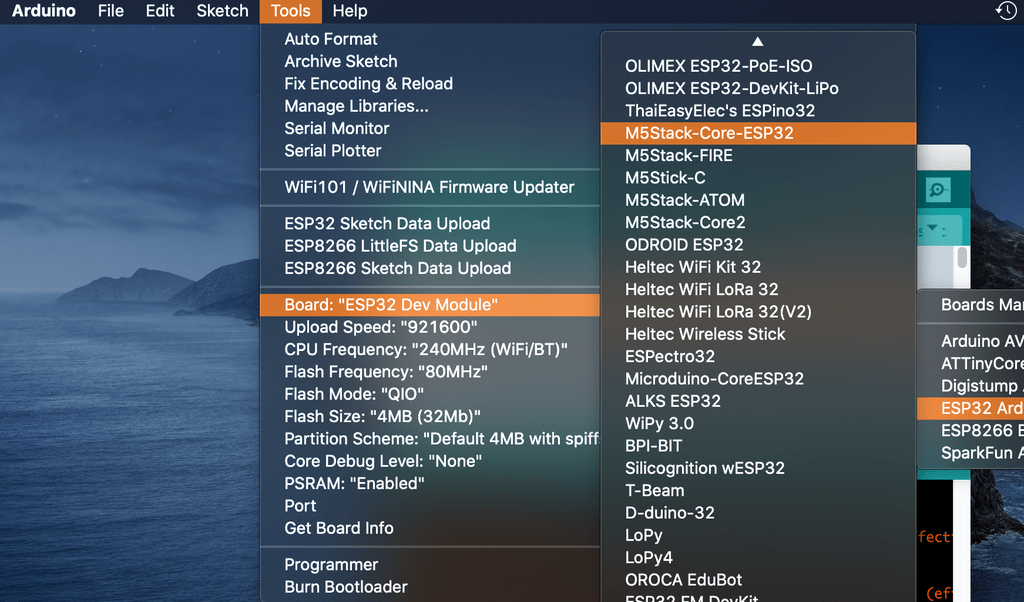Run ESP8266 Sketch Data Upload
The image size is (1024, 602).
(430, 268)
